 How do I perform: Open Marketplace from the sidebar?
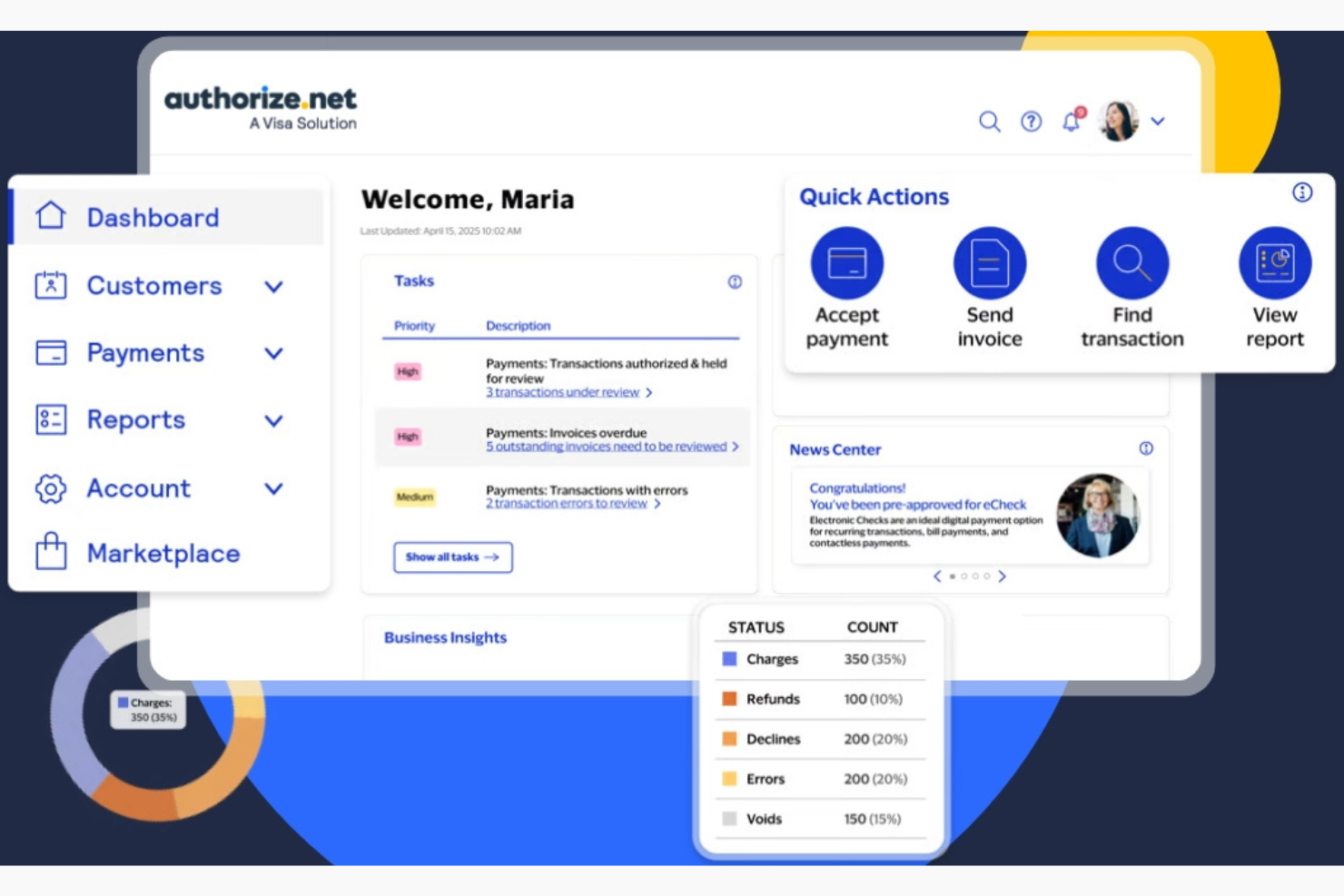click(x=163, y=554)
